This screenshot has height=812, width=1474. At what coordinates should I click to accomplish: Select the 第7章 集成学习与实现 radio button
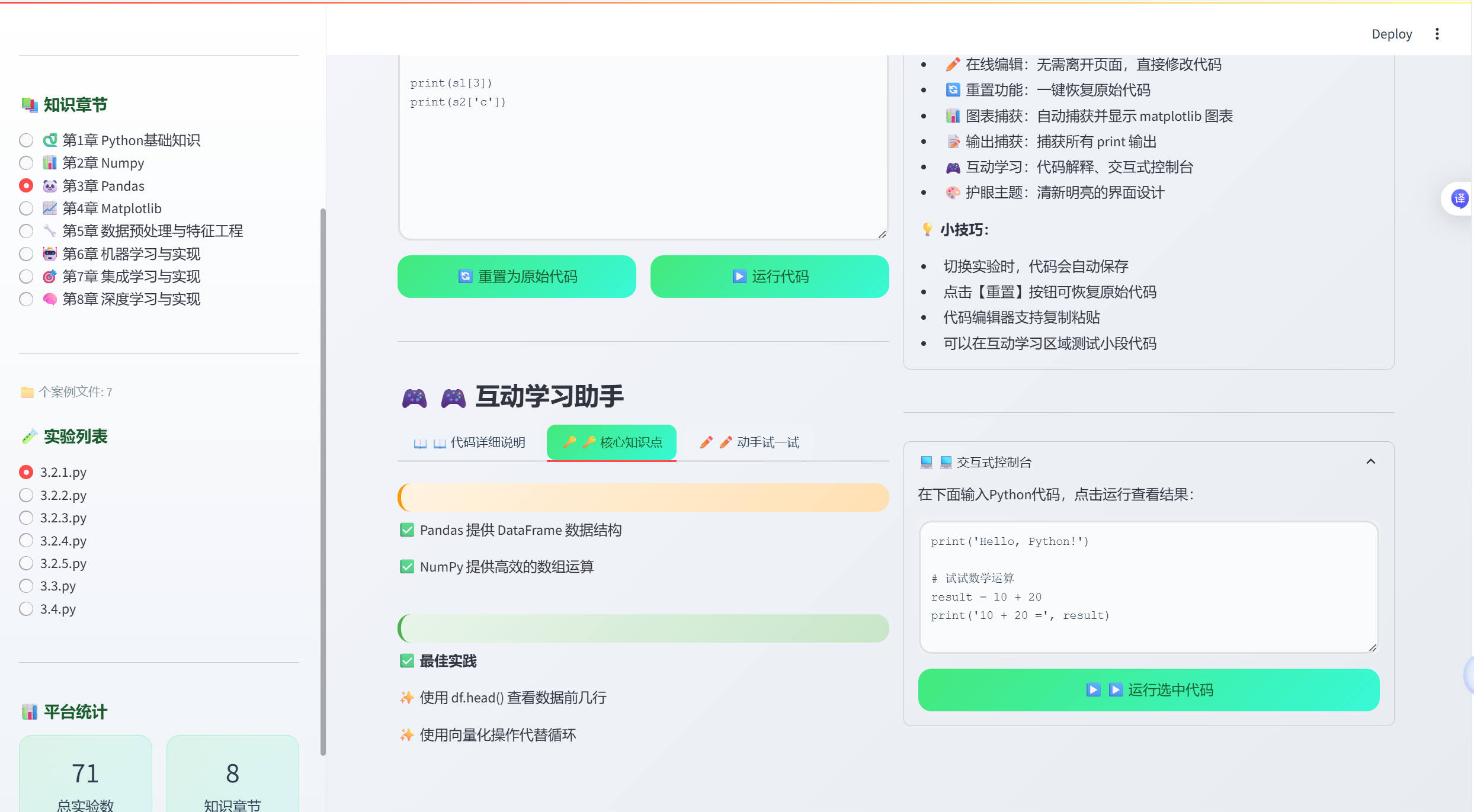click(x=26, y=277)
